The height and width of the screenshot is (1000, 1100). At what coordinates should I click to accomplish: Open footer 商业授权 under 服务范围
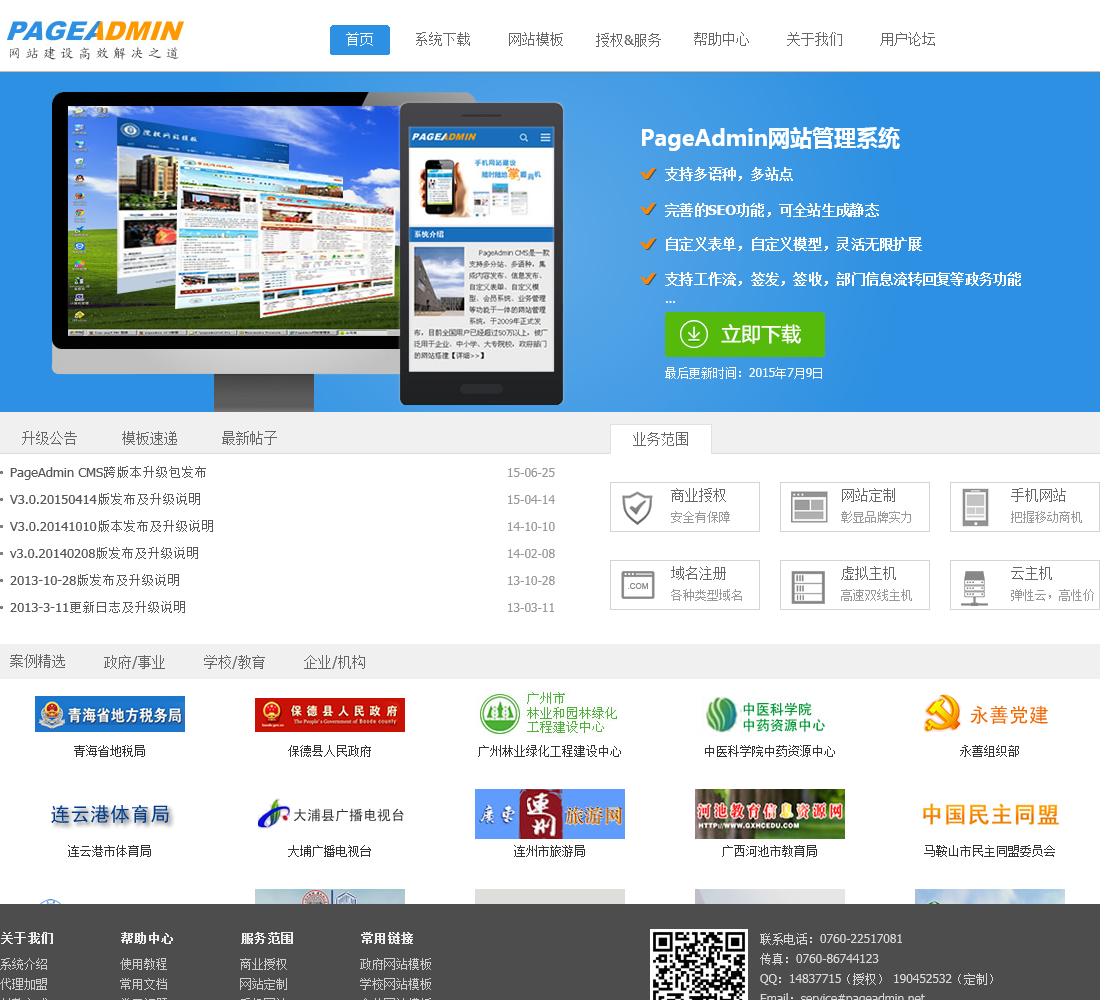coord(264,964)
